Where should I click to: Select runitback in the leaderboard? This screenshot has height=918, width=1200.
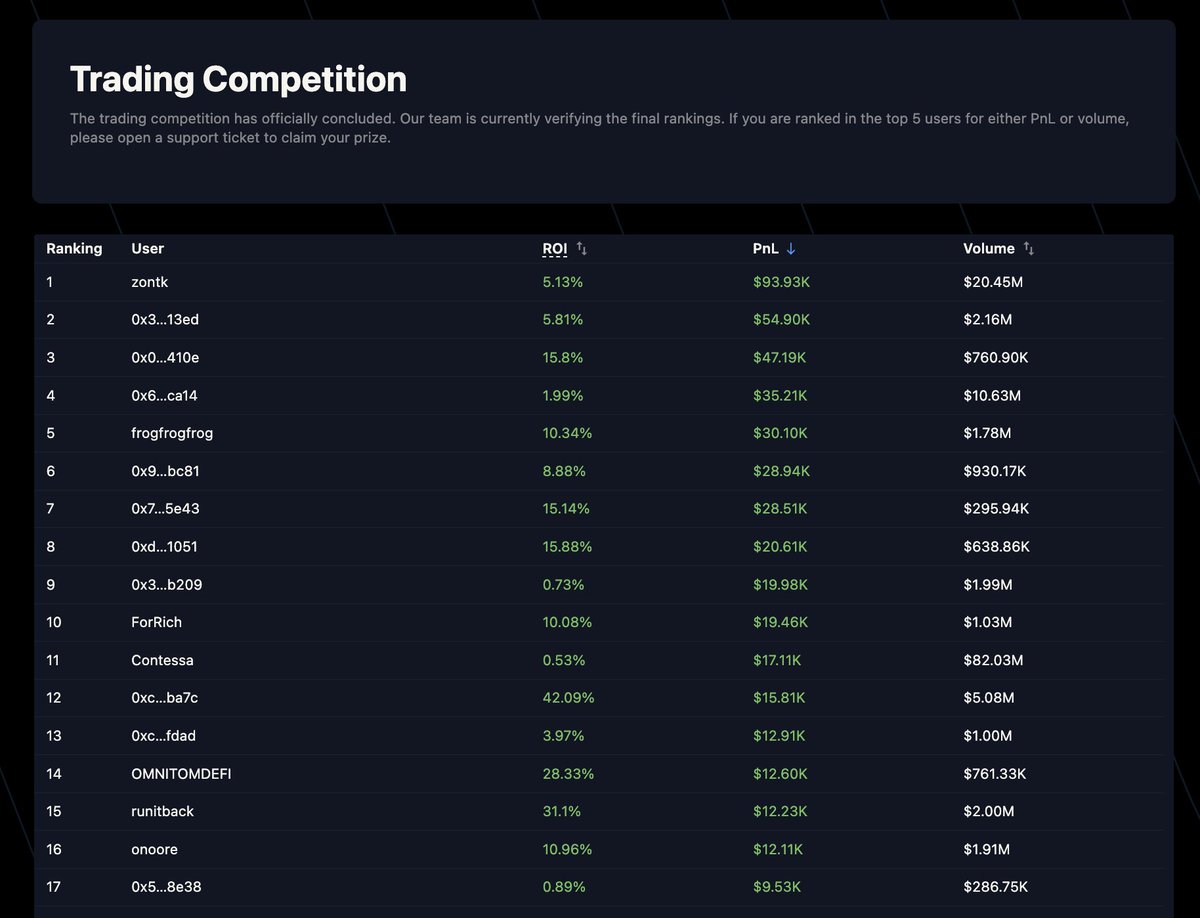point(163,811)
